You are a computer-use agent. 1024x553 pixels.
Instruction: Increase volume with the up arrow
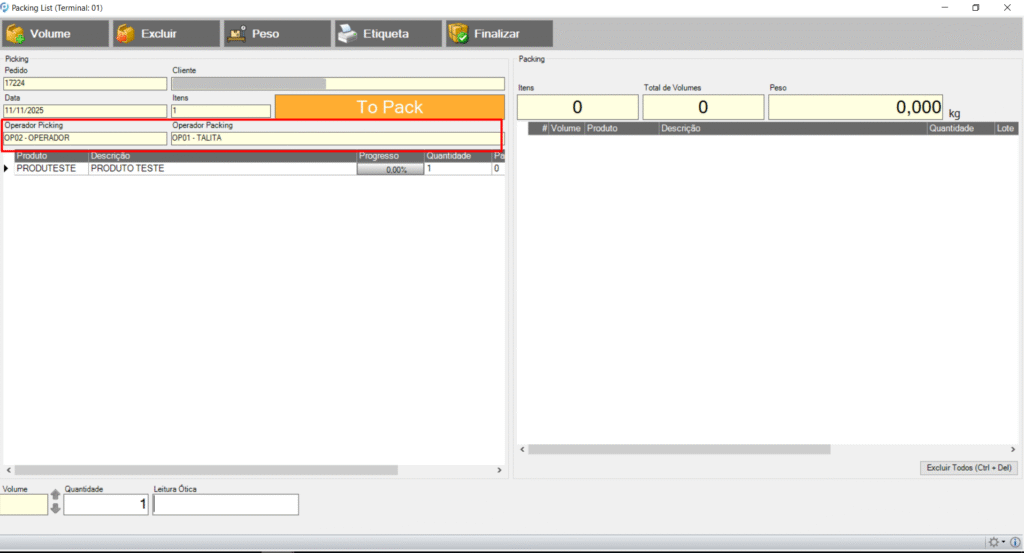[55, 496]
